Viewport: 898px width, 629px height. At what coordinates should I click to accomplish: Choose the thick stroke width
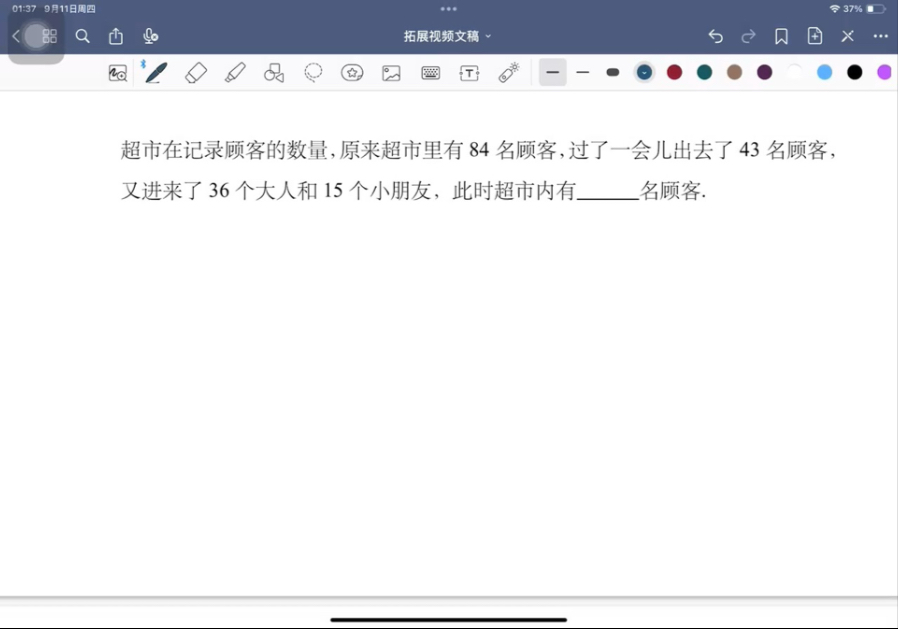tap(553, 72)
